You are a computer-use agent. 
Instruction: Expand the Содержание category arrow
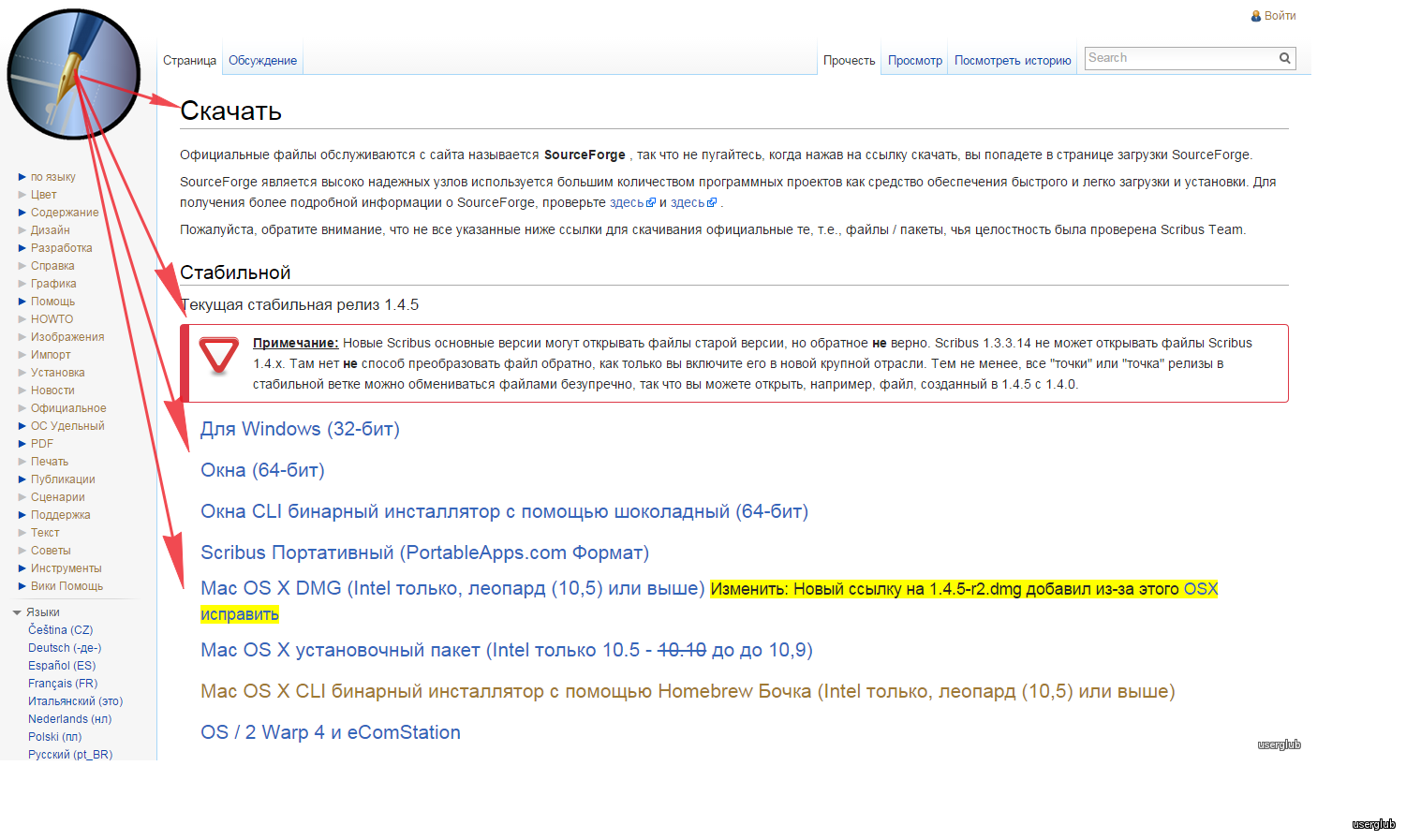(x=22, y=213)
